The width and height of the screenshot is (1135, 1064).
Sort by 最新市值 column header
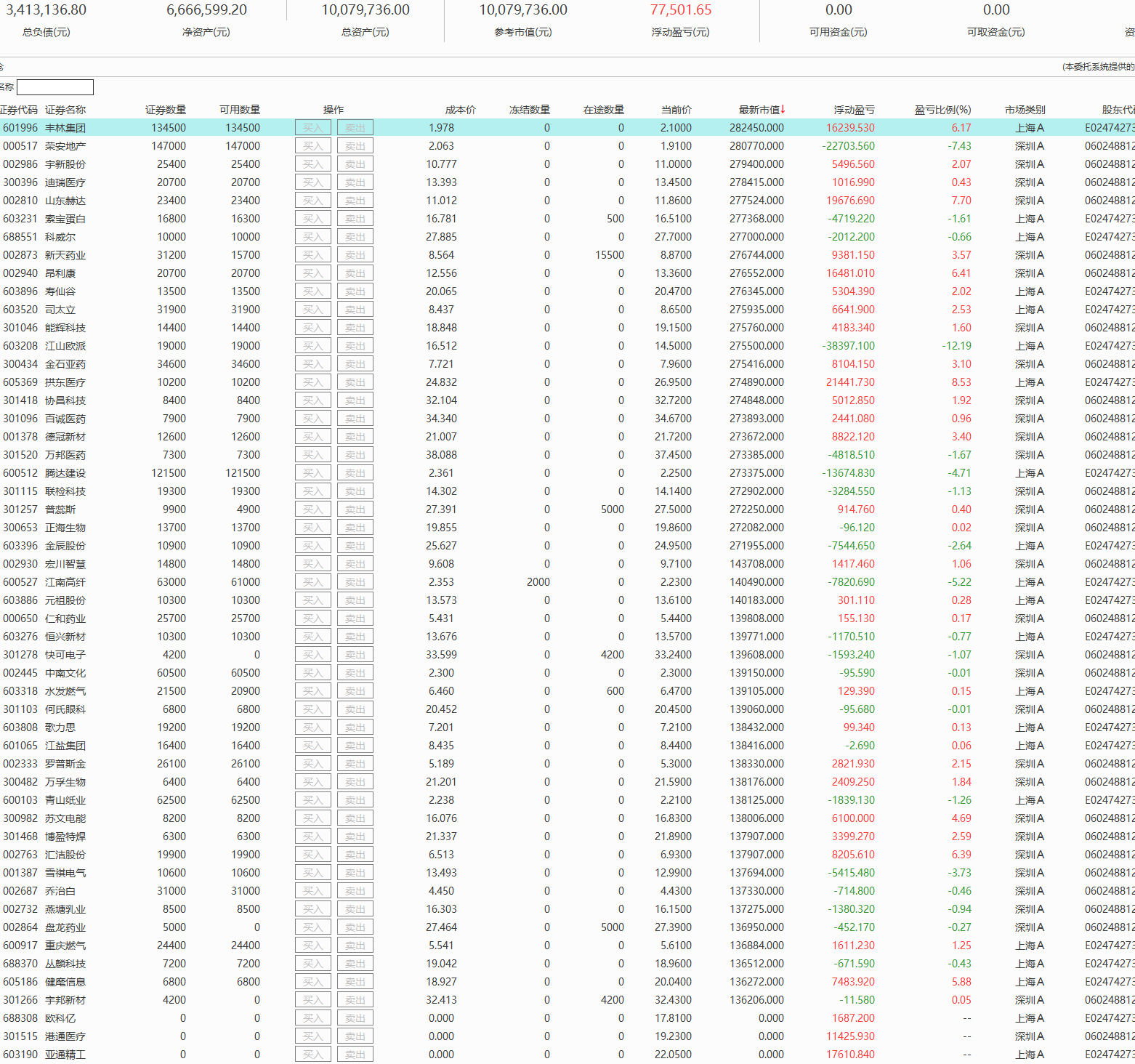point(761,110)
